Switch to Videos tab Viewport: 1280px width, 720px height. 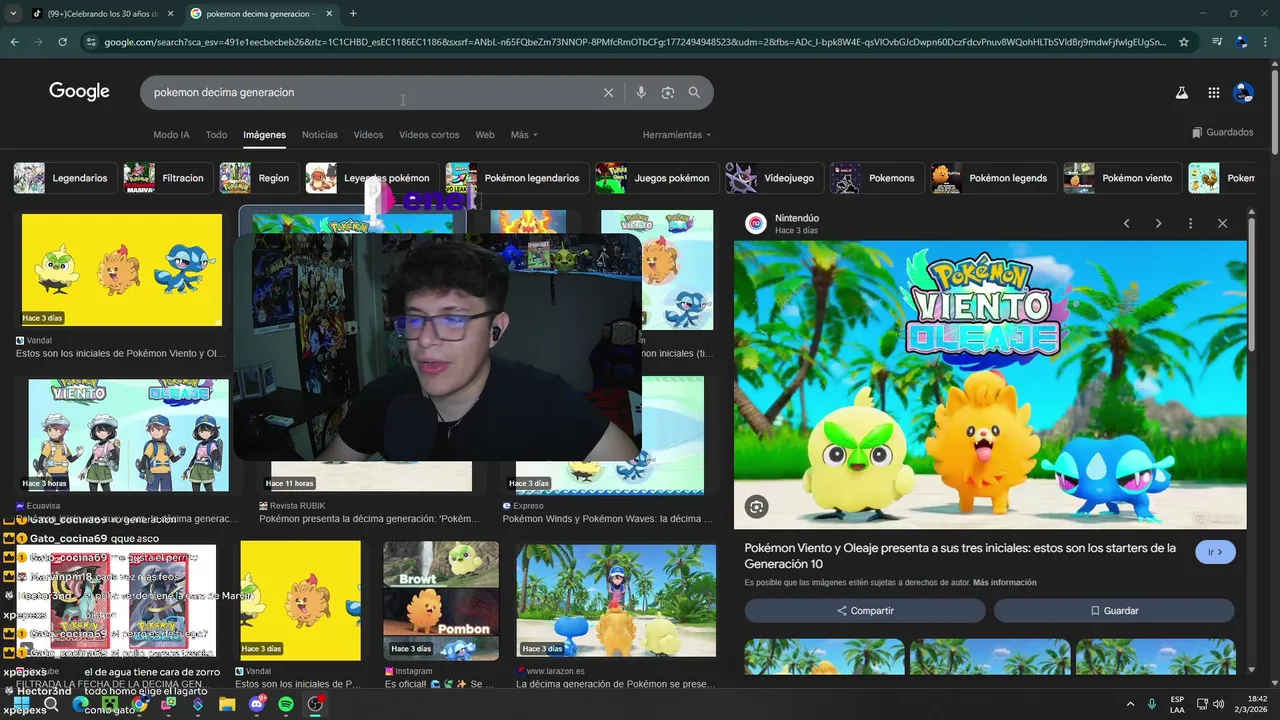coord(368,134)
